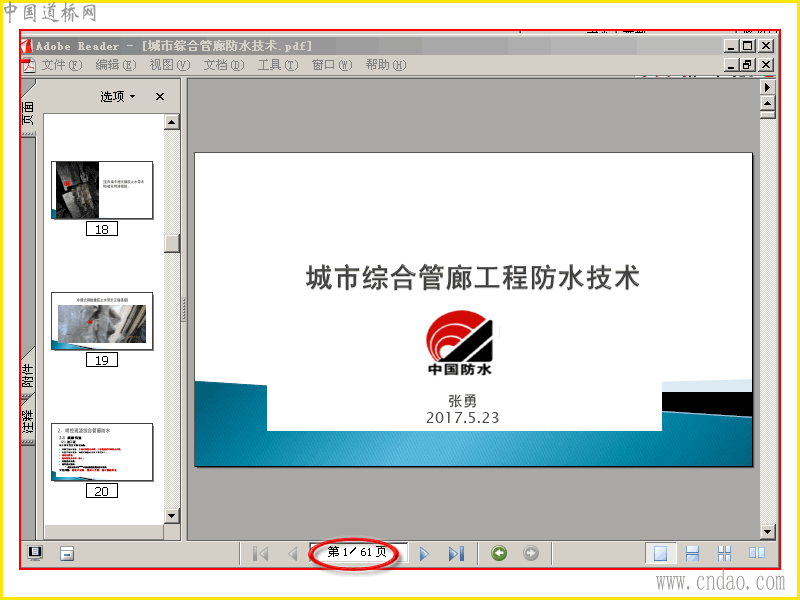800x600 pixels.
Task: Go to previous page arrow
Action: tap(293, 554)
